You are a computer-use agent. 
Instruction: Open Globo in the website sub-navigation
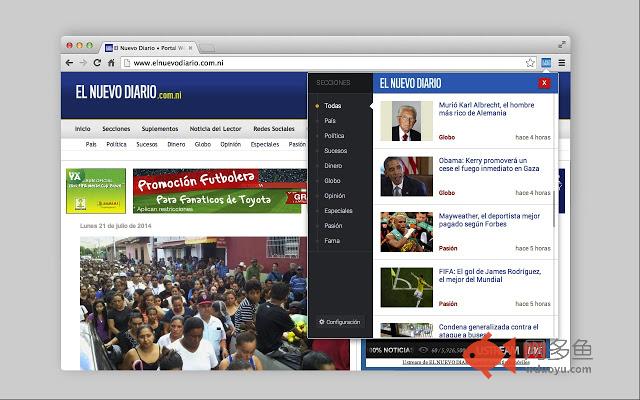pyautogui.click(x=203, y=144)
